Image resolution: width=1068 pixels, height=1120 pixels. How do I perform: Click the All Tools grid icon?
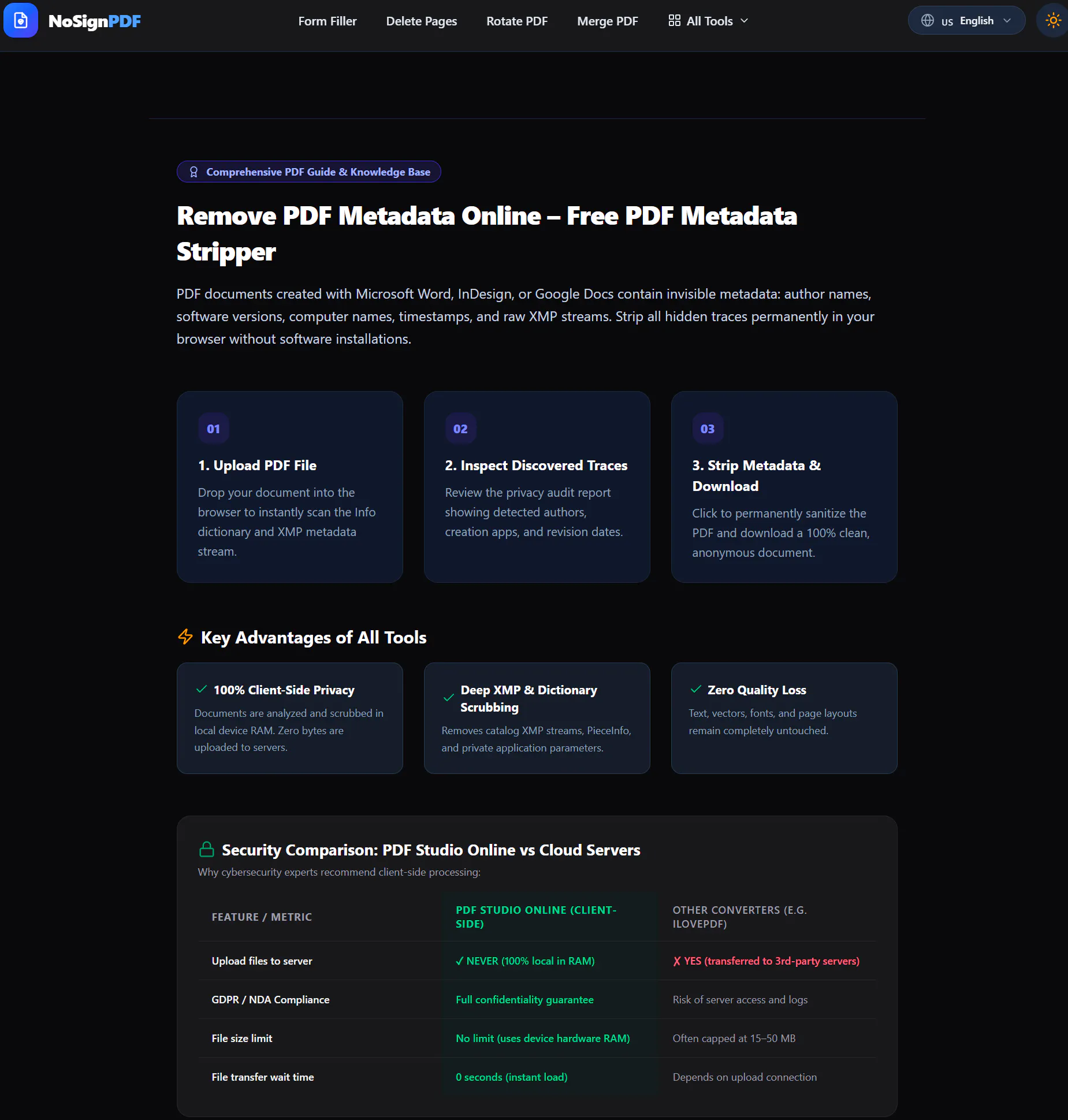674,21
